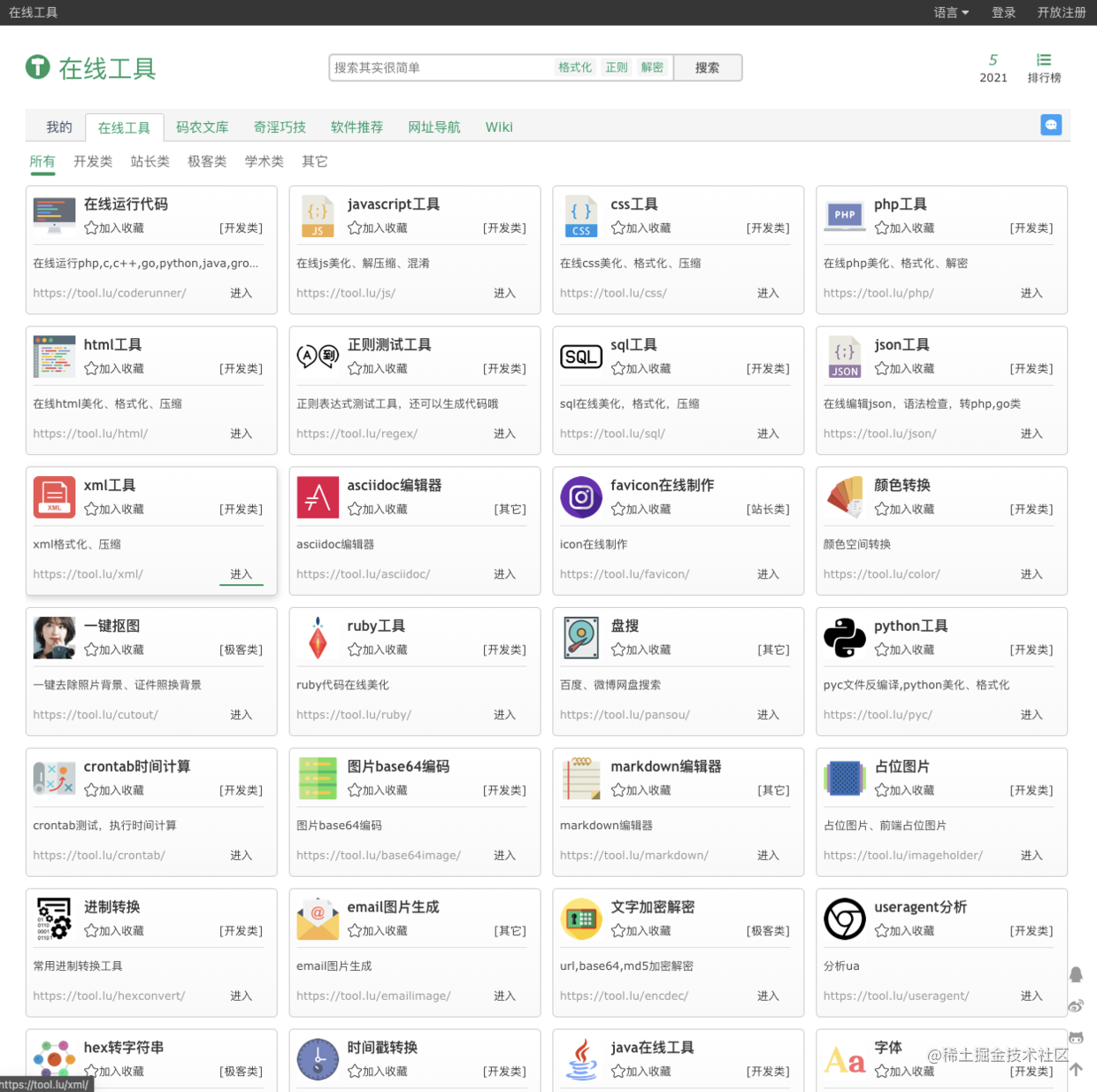The height and width of the screenshot is (1092, 1097).
Task: Filter by 站长类 category
Action: pyautogui.click(x=150, y=162)
